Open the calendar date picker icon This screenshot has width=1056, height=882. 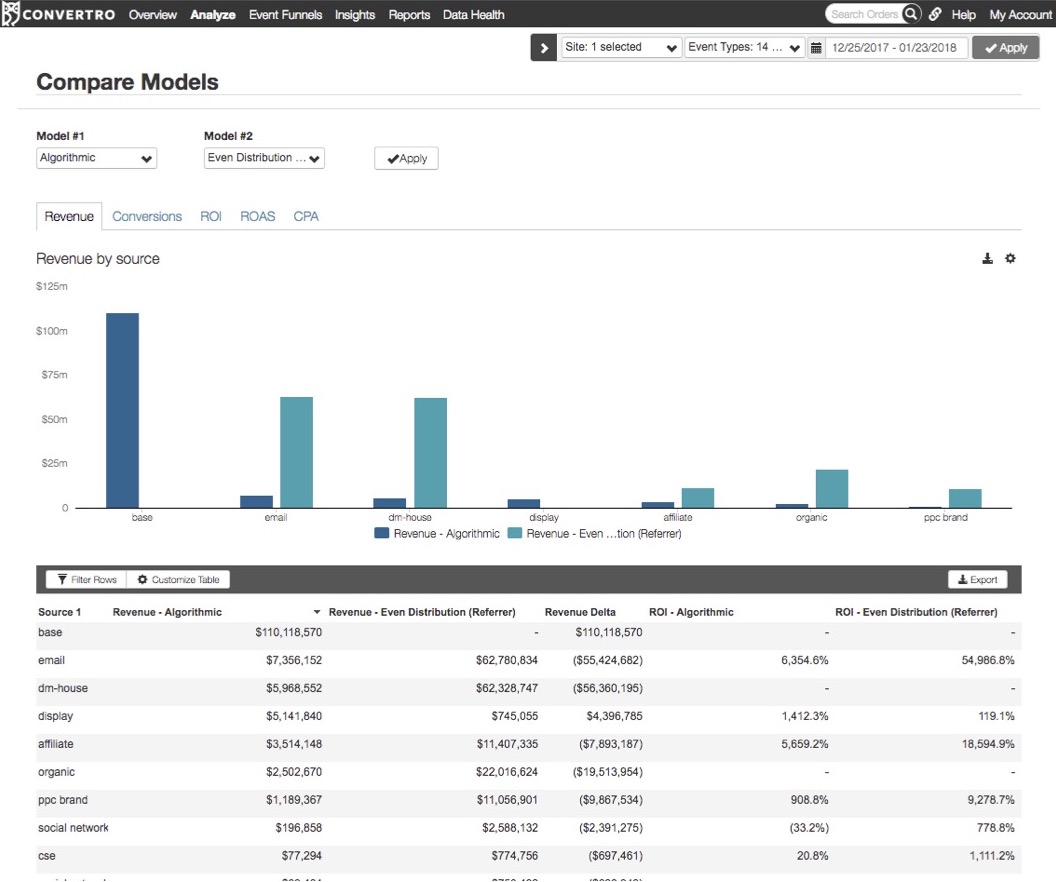[816, 48]
